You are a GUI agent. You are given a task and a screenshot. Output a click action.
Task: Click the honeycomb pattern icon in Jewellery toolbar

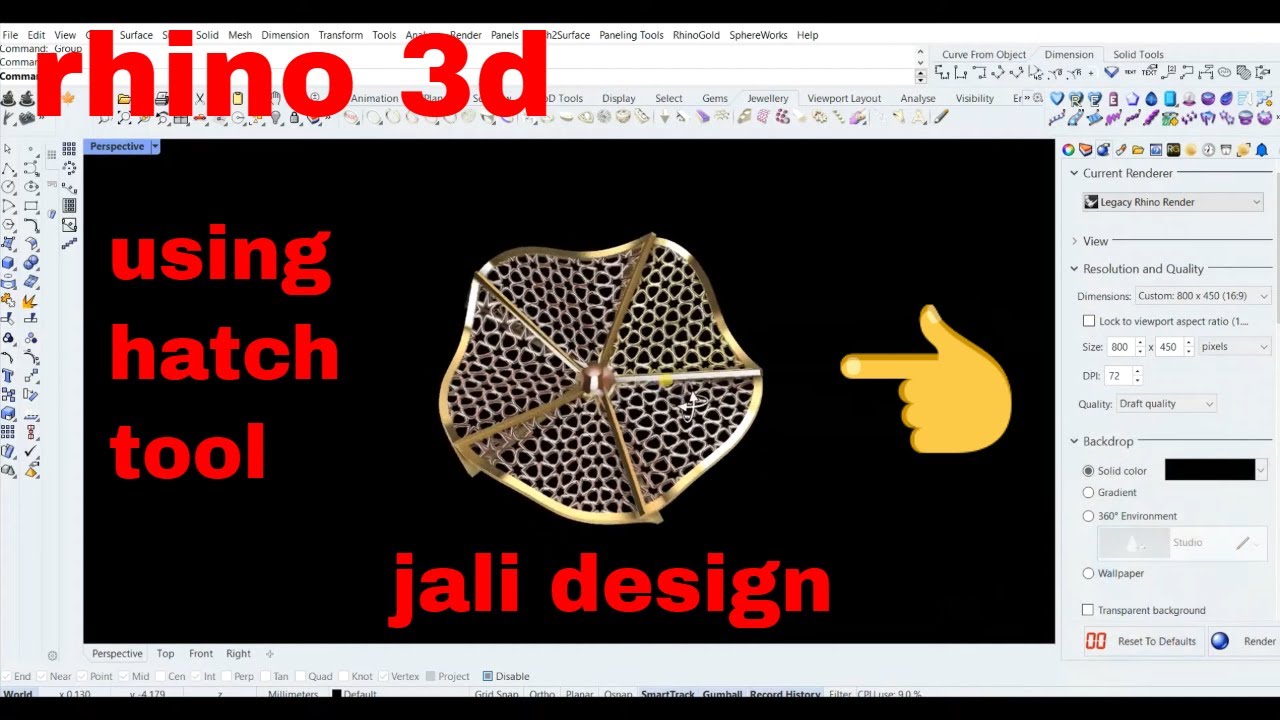(x=763, y=116)
